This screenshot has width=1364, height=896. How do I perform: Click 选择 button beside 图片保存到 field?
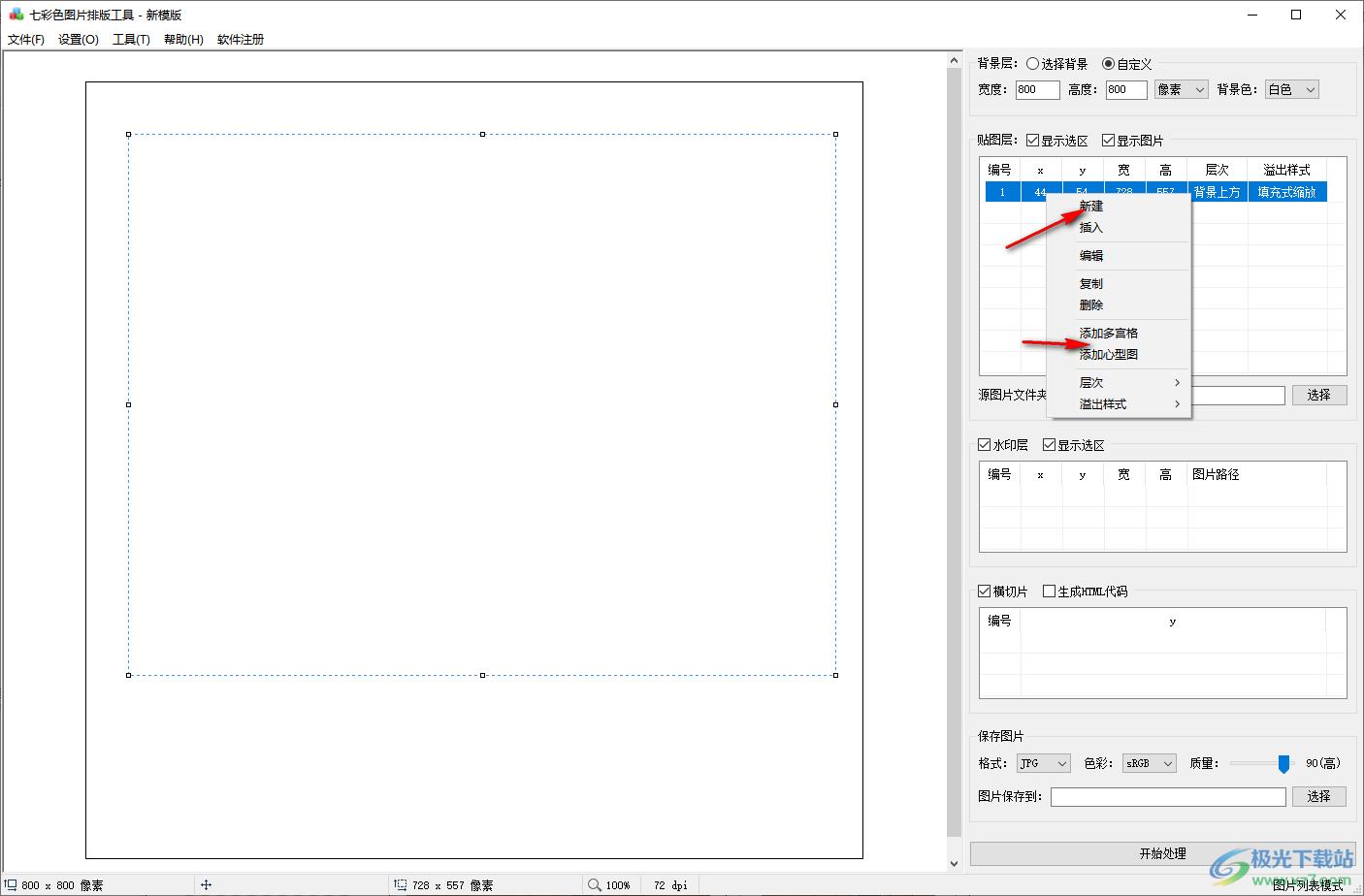pyautogui.click(x=1317, y=796)
